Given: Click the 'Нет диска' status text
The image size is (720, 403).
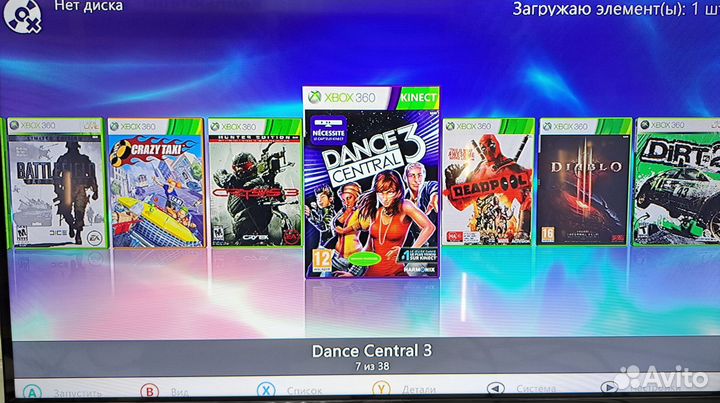Looking at the screenshot, I should 89,6.
